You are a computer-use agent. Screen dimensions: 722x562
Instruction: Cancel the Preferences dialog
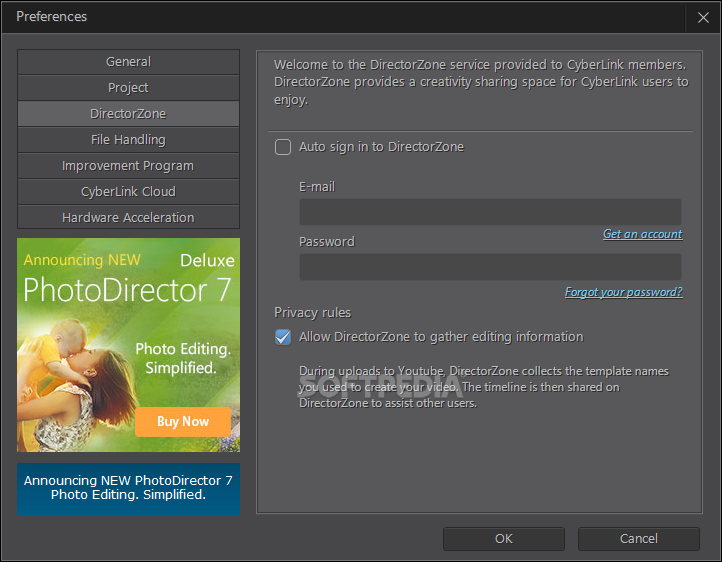point(639,539)
